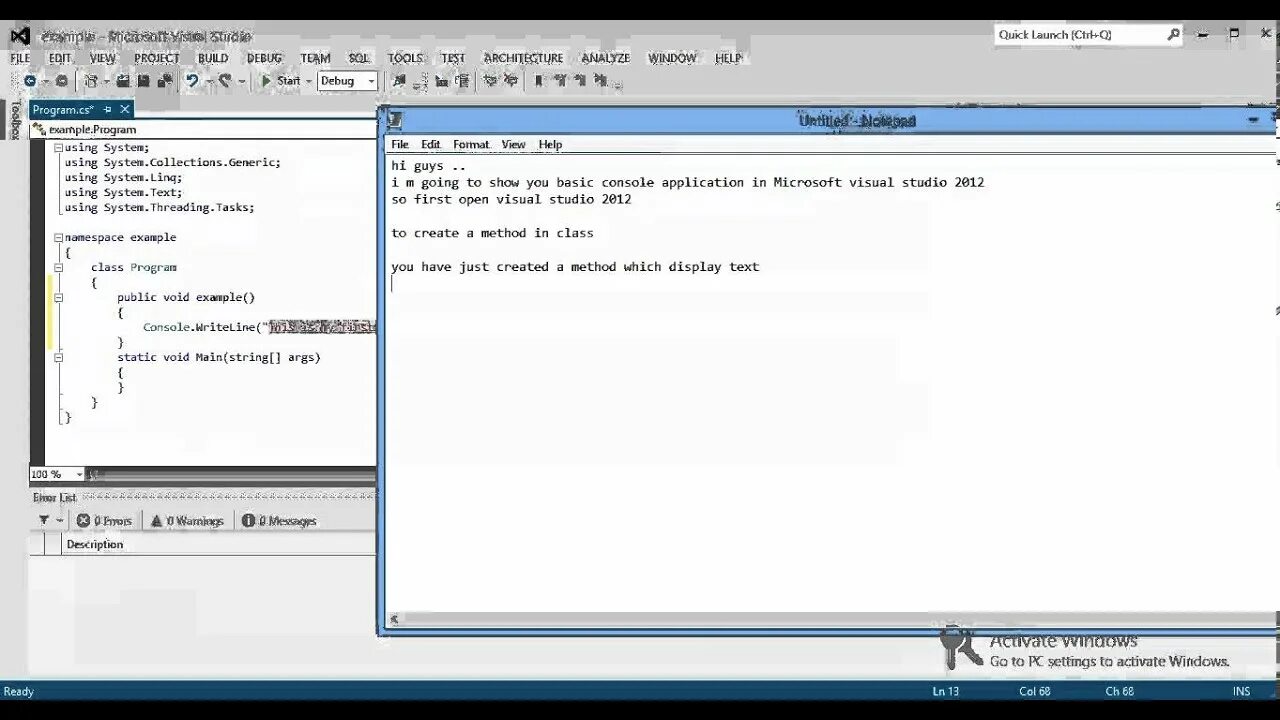
Task: Open the vertical Toolbox side tab
Action: pos(15,119)
